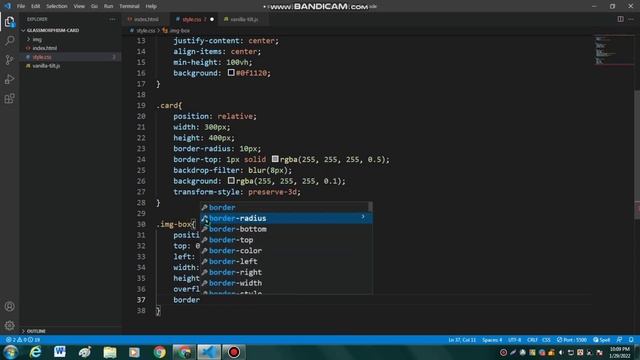This screenshot has height=360, width=640.
Task: Select the border-bottom suggestion
Action: pyautogui.click(x=286, y=229)
